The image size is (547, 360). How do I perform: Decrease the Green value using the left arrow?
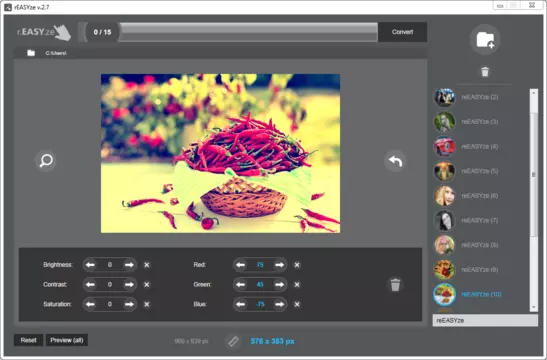point(240,285)
